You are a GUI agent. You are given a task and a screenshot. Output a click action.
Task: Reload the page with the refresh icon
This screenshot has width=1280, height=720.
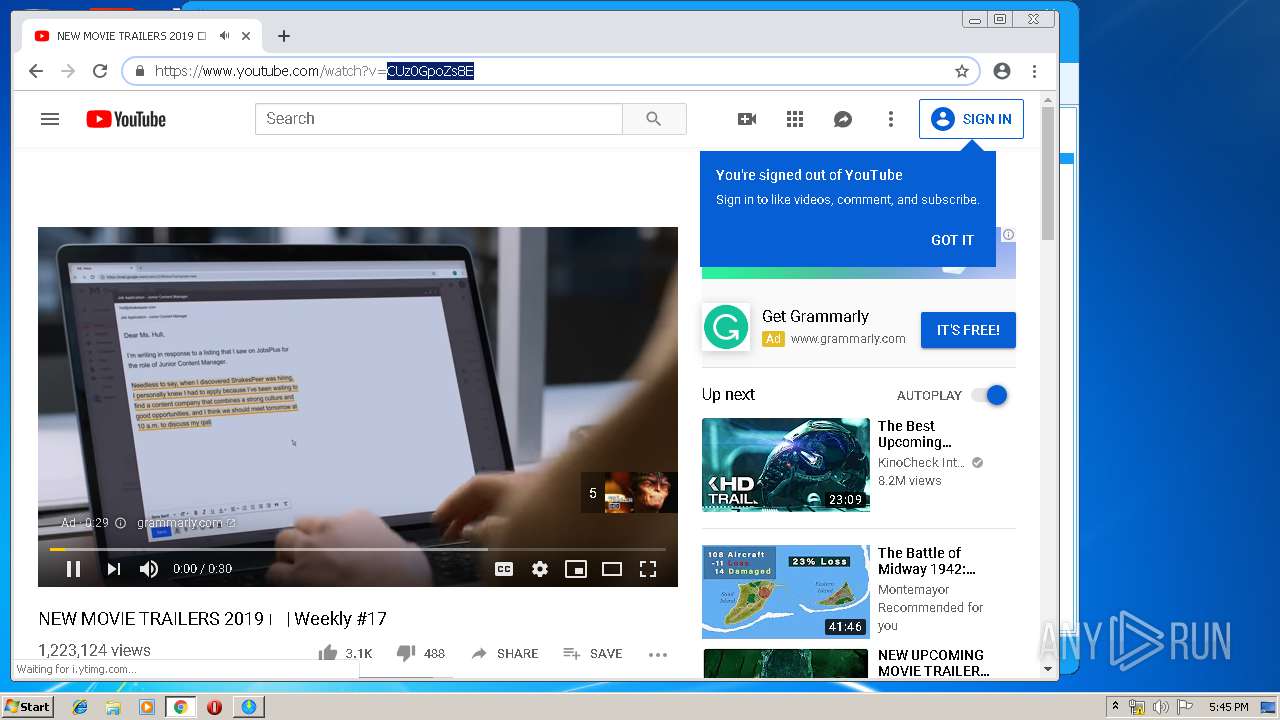(100, 71)
